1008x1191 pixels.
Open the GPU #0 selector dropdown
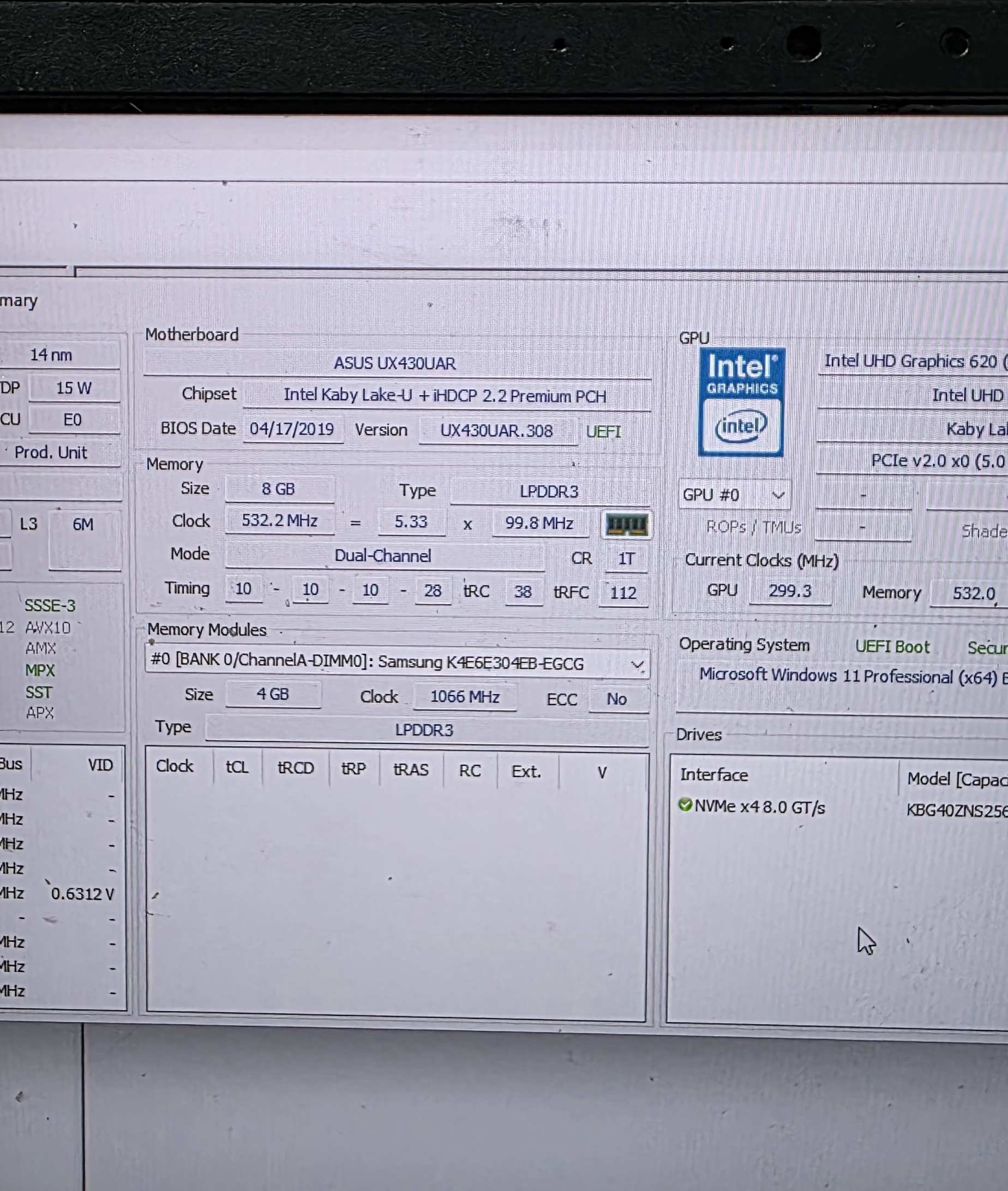(x=734, y=495)
